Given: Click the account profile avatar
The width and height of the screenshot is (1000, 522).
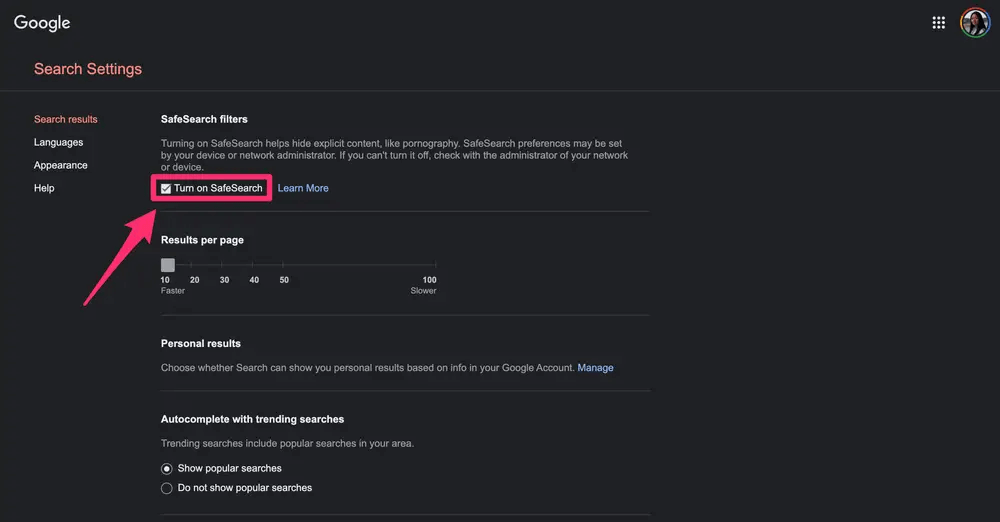Looking at the screenshot, I should 974,23.
